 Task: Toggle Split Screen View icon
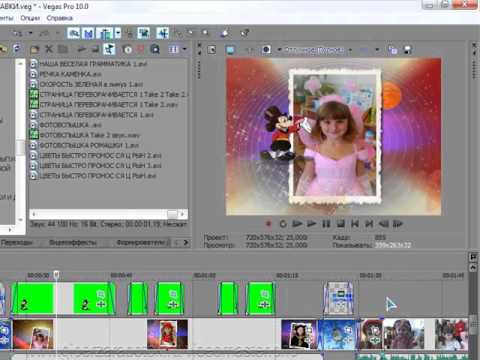pos(266,50)
